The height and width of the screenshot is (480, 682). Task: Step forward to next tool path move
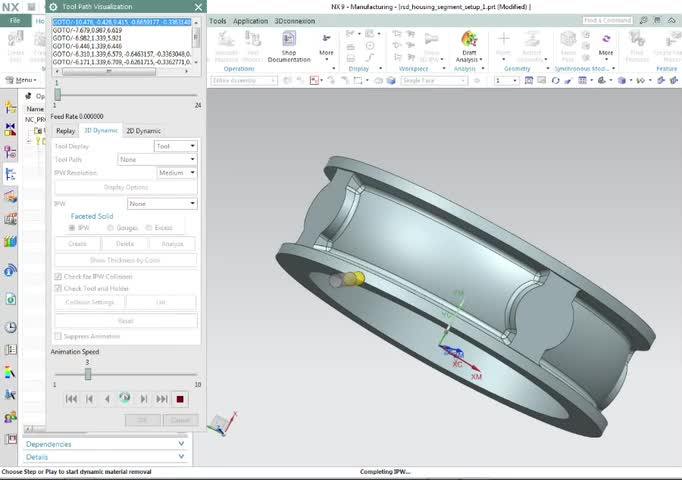(x=144, y=398)
